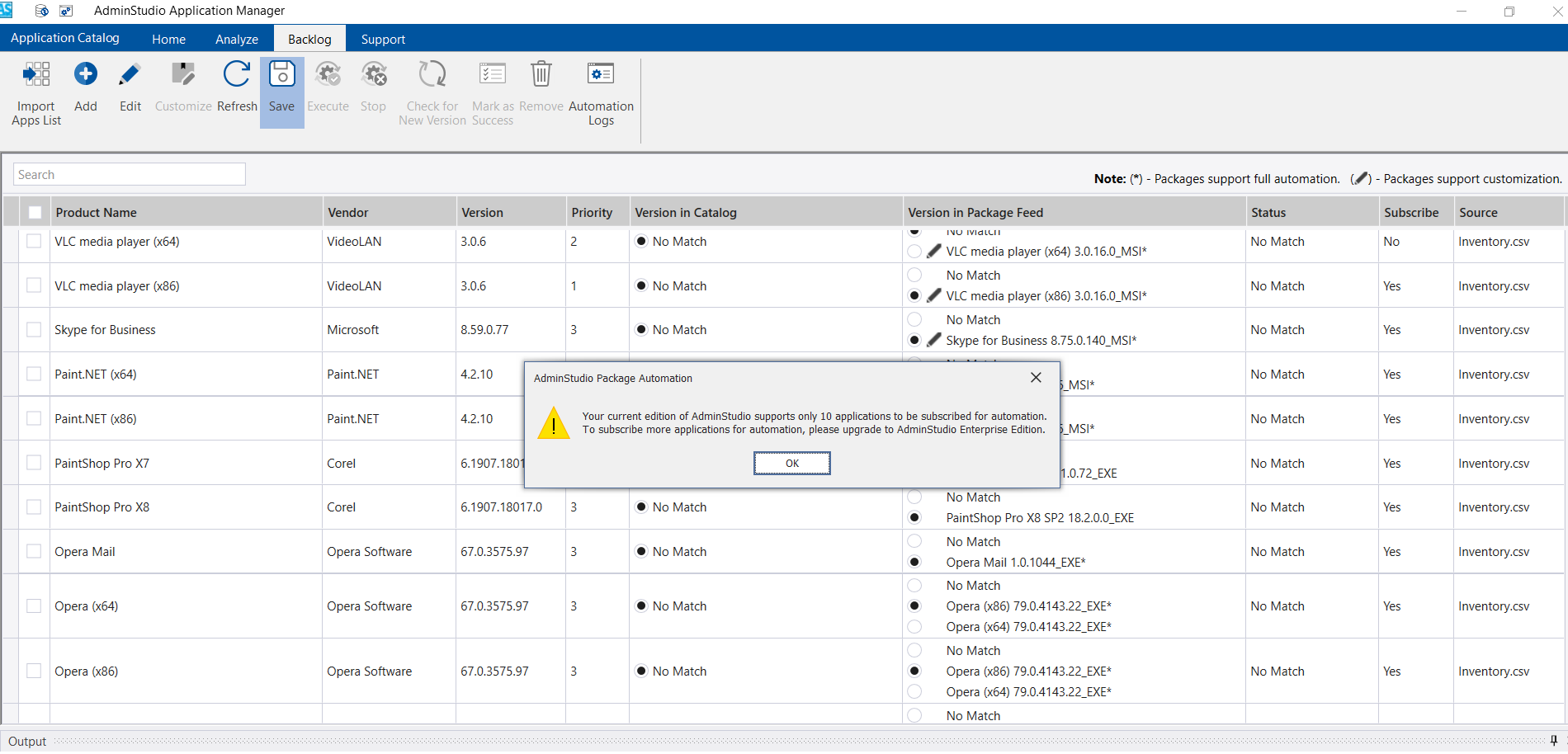Open Automation Logs
The image size is (1568, 754).
(x=601, y=92)
